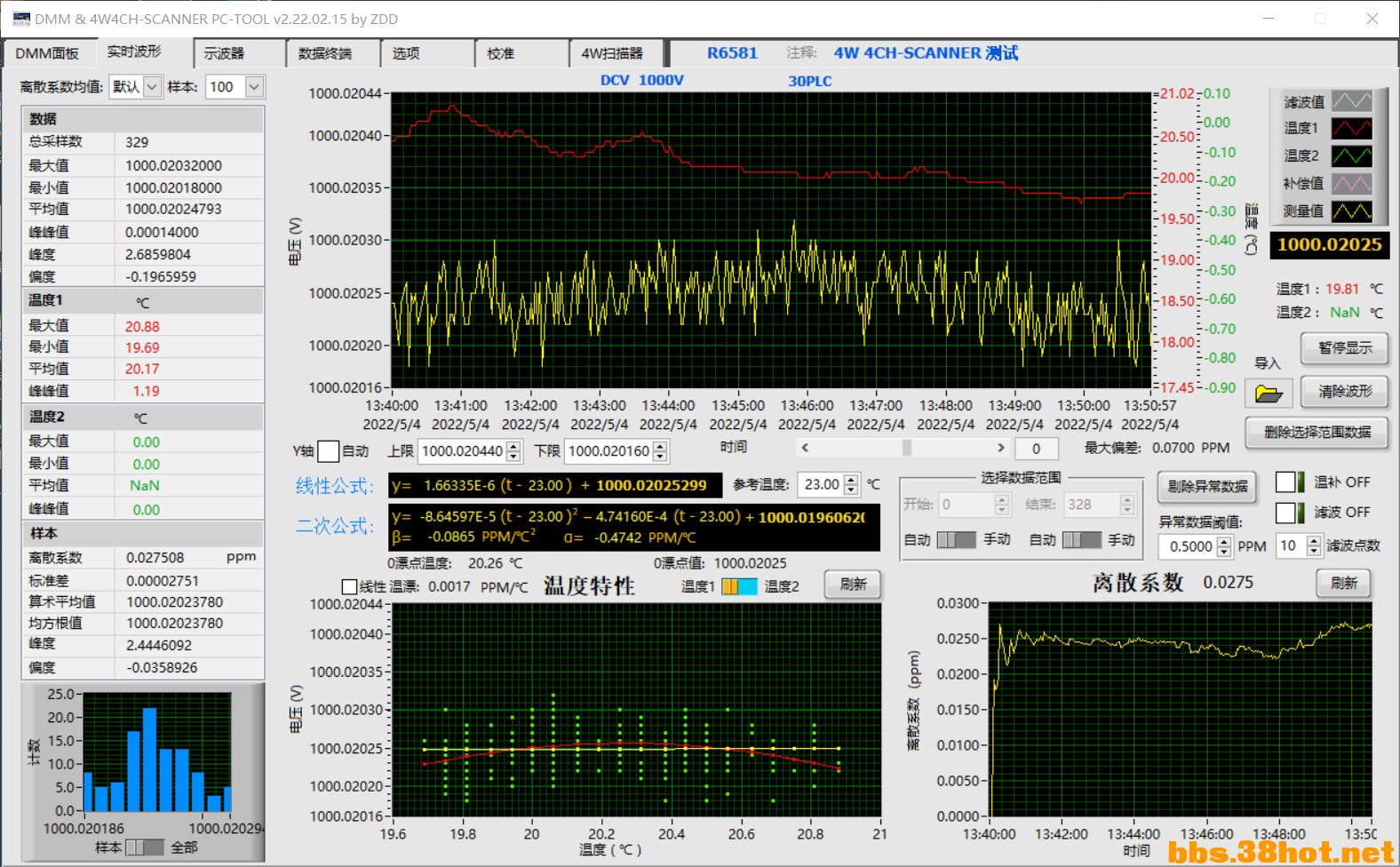Viewport: 1400px width, 867px height.
Task: Click the 滤波值 legend waveform swatch
Action: (1351, 101)
